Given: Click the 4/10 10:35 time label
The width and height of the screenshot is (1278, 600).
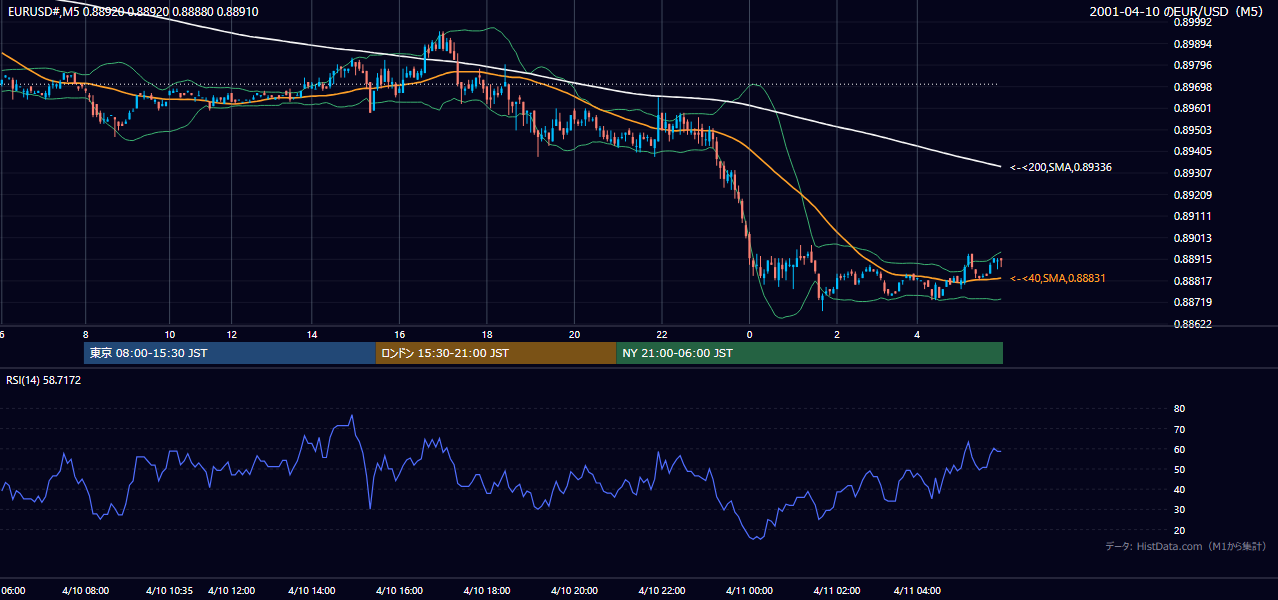Looking at the screenshot, I should 170,590.
